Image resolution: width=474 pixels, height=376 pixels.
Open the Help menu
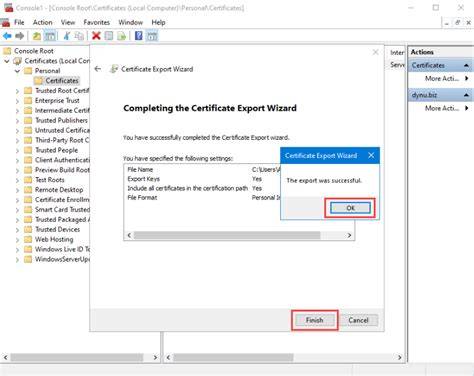click(x=158, y=22)
